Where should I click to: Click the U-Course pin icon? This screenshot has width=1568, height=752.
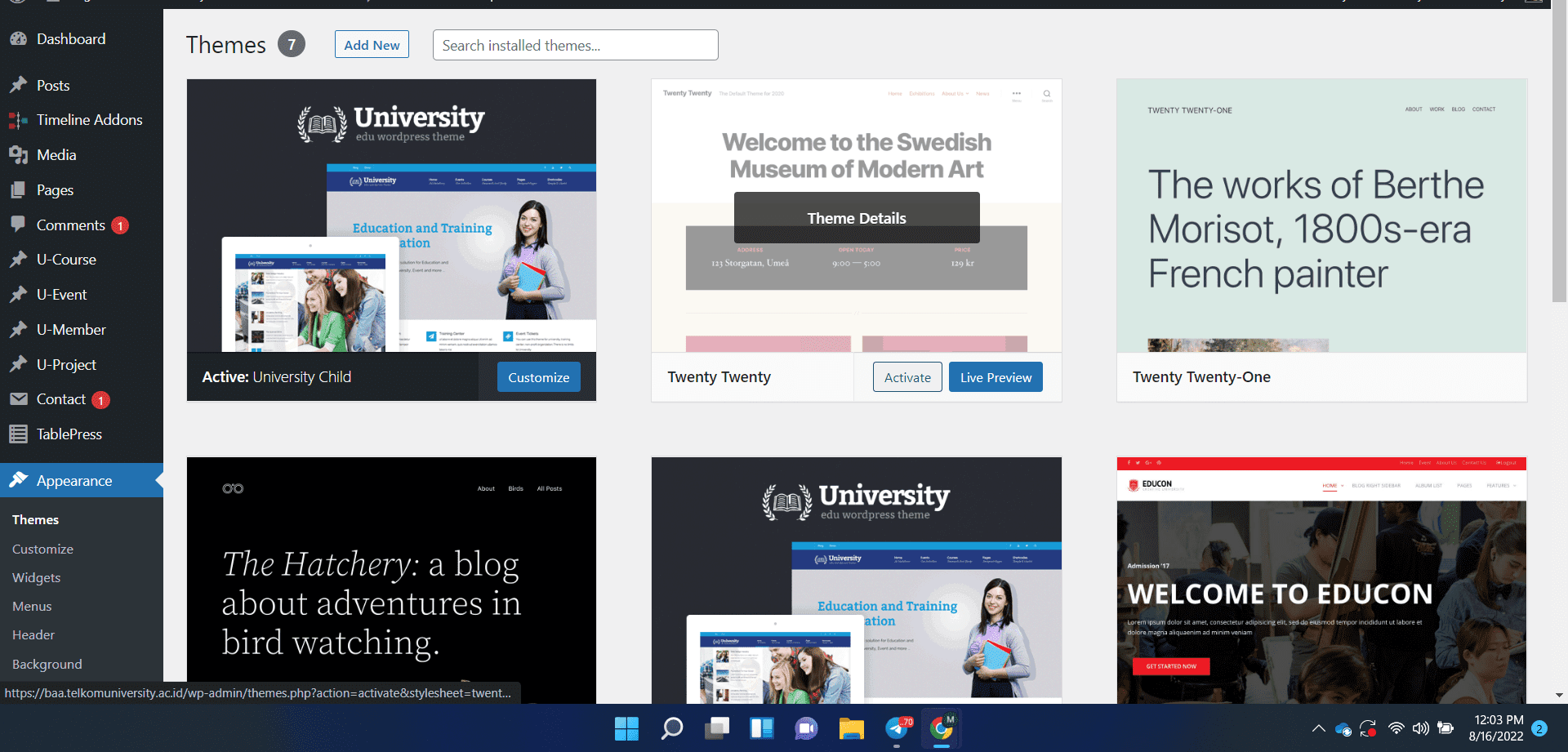(x=18, y=260)
